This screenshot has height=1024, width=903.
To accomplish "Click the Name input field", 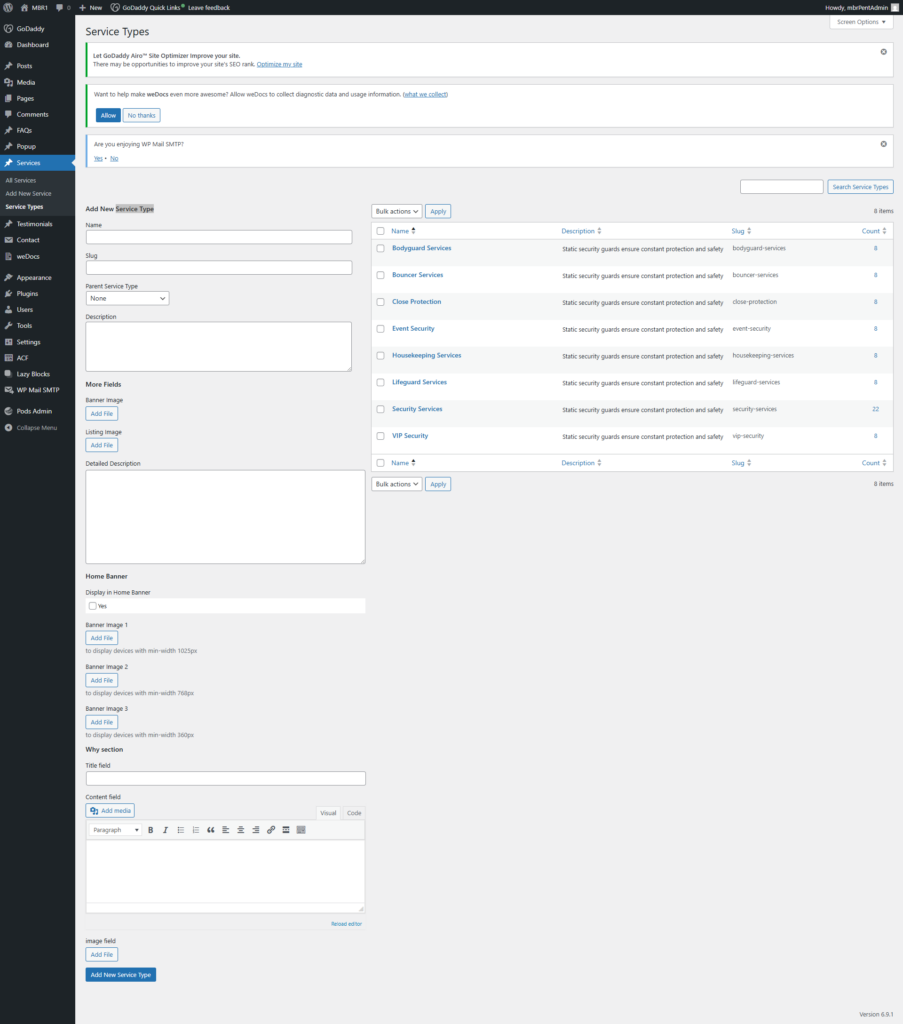I will point(219,237).
